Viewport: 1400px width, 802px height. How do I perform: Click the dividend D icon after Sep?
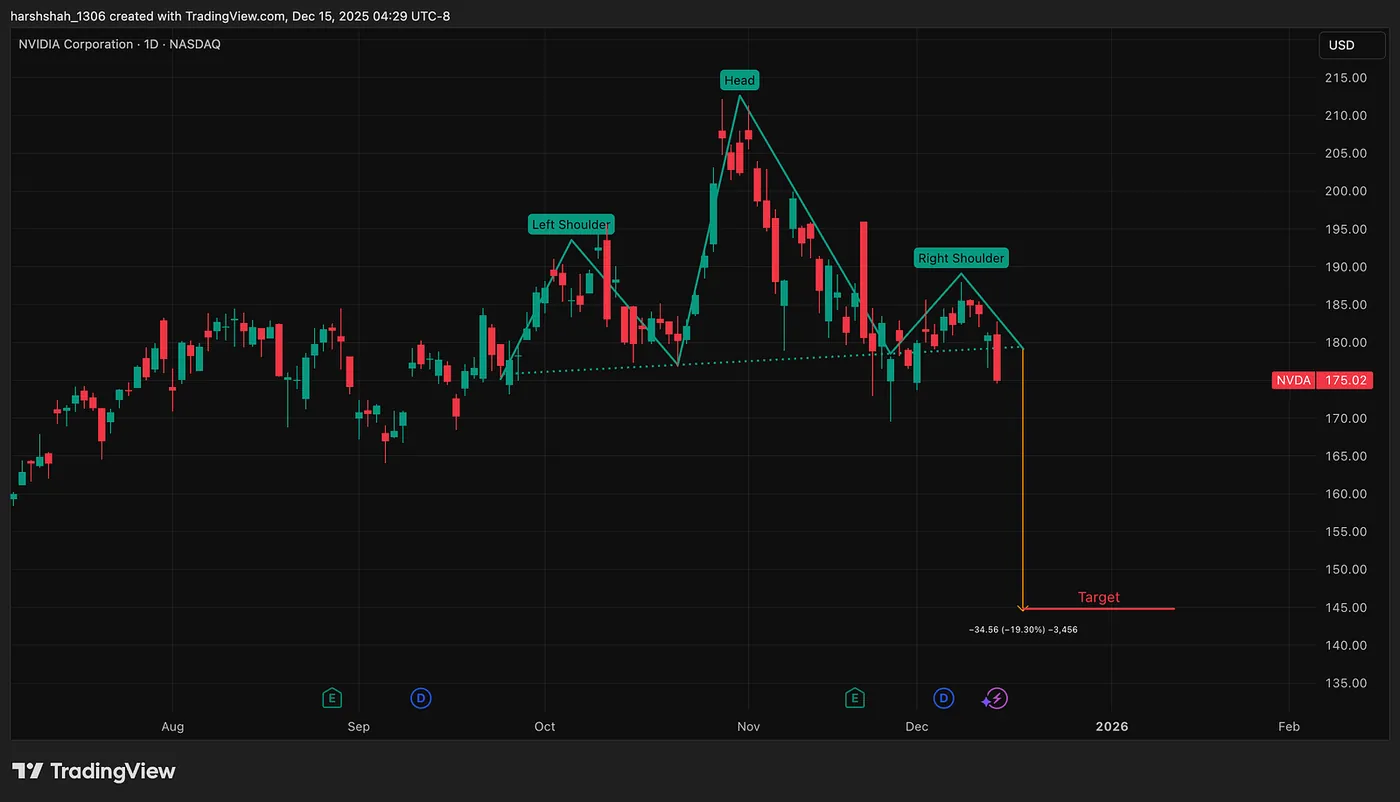[421, 698]
